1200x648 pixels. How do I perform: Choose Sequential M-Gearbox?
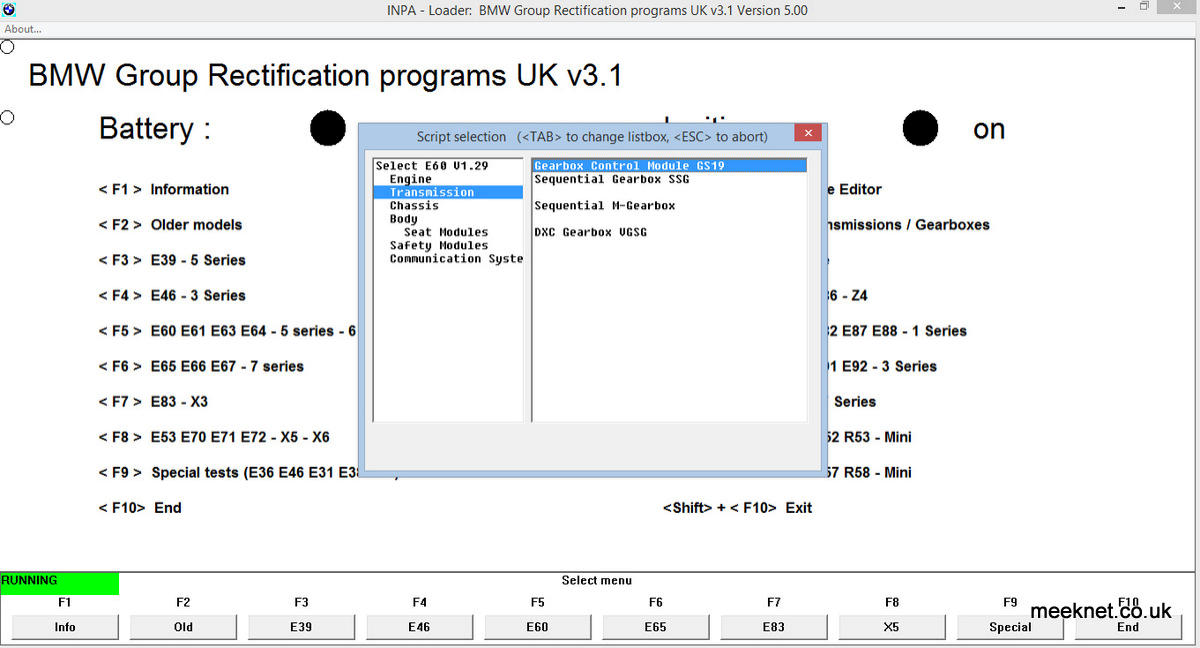pyautogui.click(x=604, y=205)
